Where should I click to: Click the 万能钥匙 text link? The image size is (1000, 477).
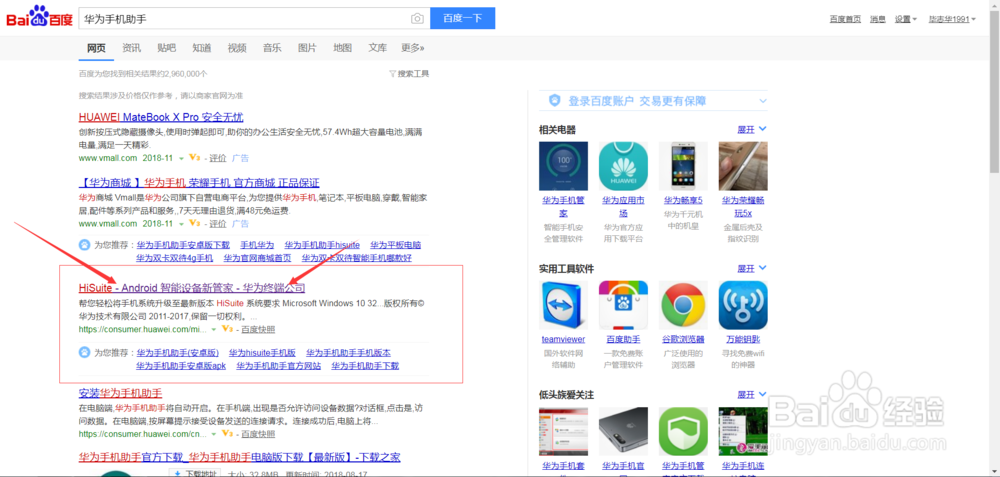743,339
